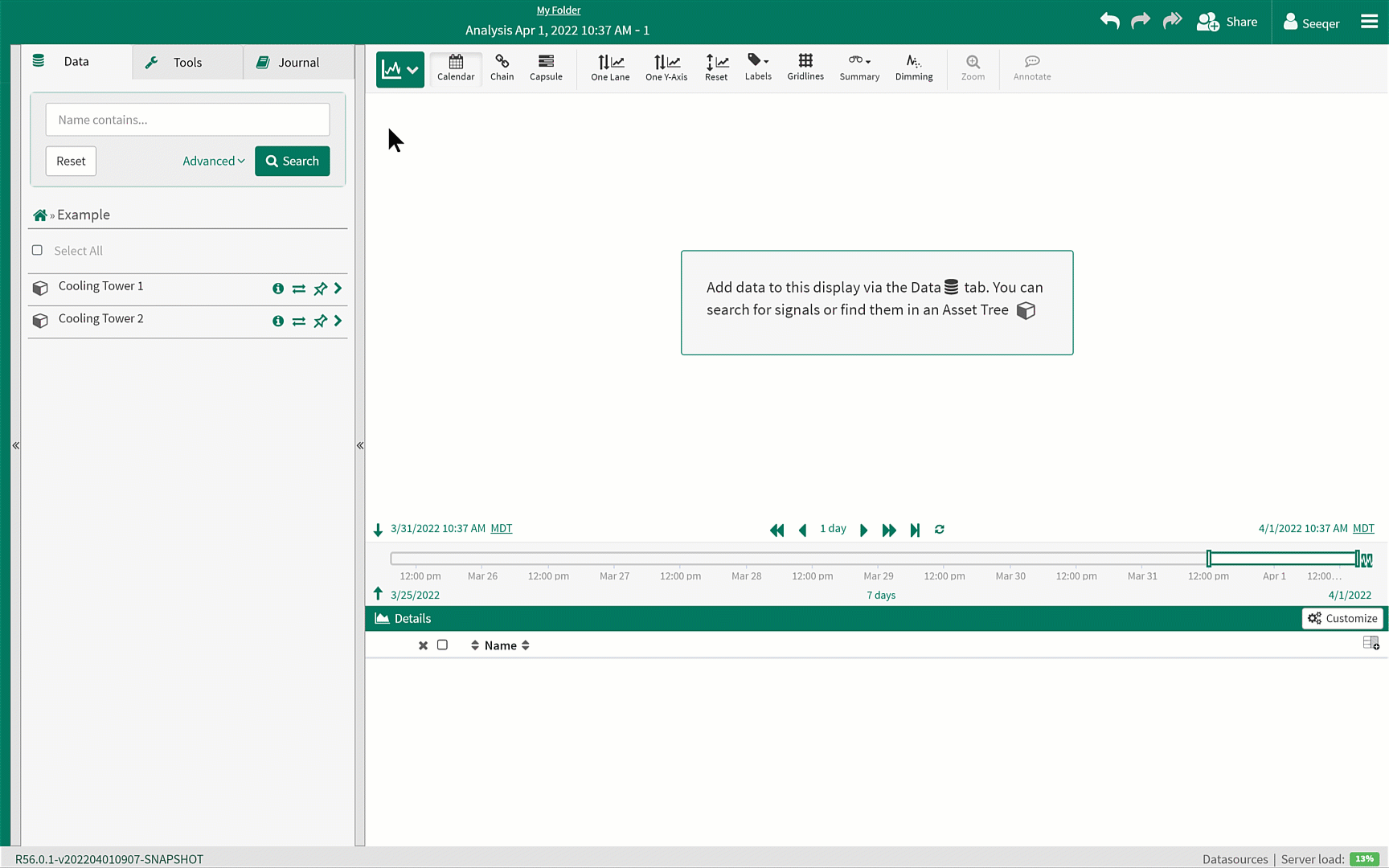The width and height of the screenshot is (1389, 868).
Task: Toggle Chain view in toolbar
Action: coord(502,68)
